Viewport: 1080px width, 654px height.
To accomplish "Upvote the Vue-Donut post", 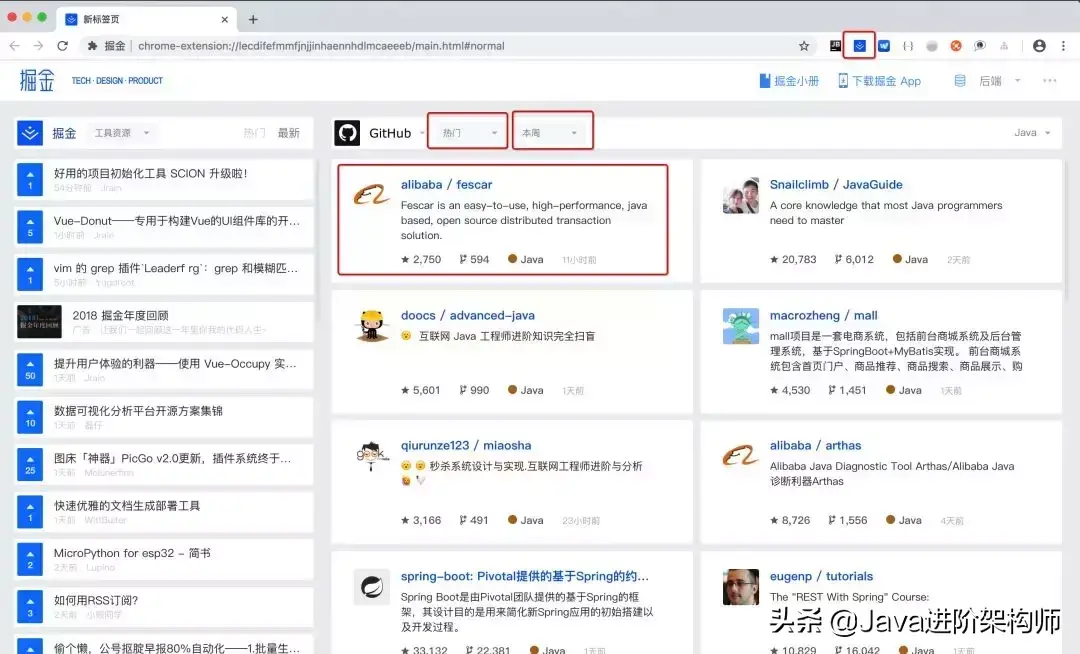I will pyautogui.click(x=30, y=226).
